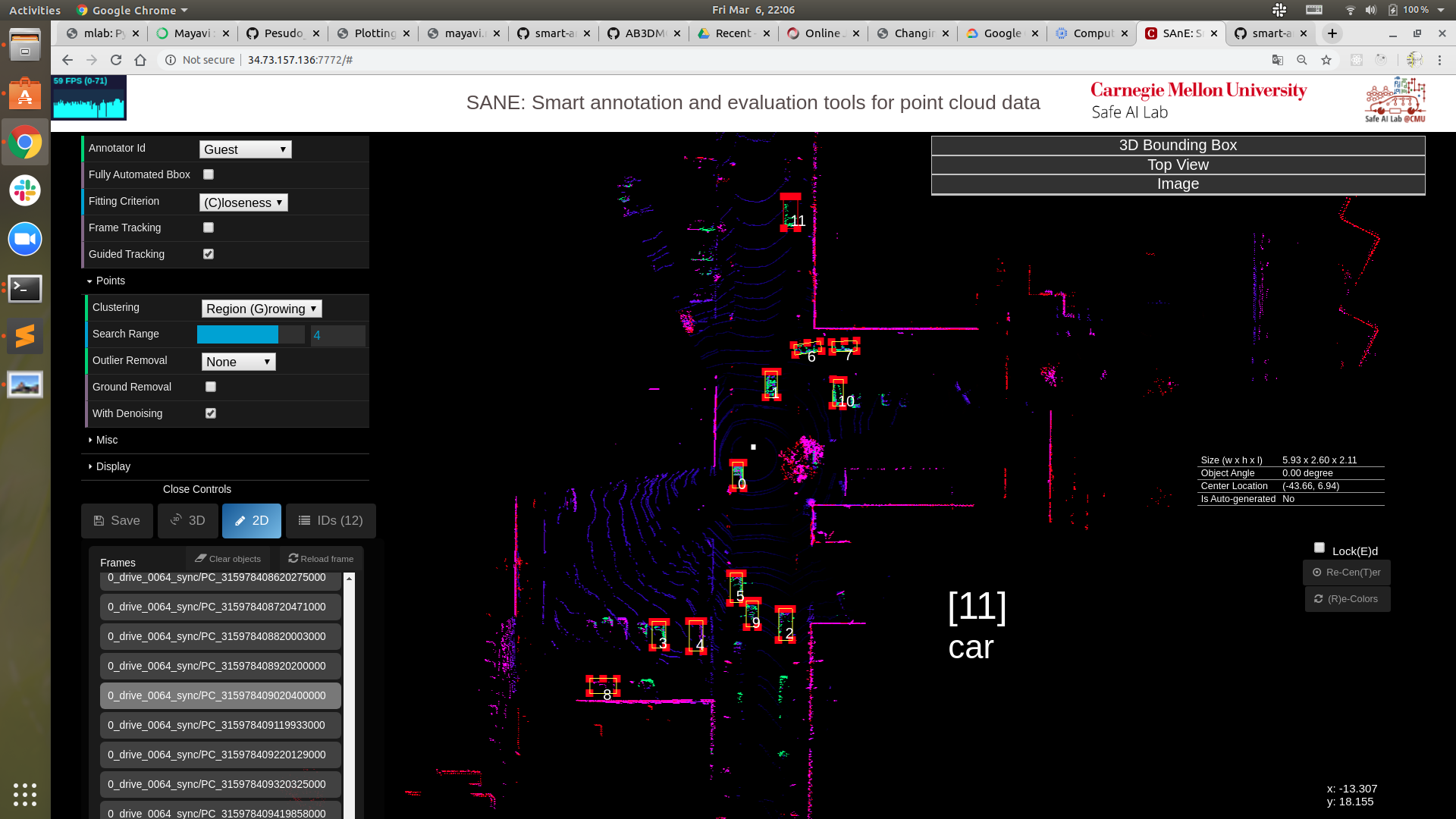This screenshot has height=819, width=1456.
Task: Expand the Misc section
Action: tap(106, 440)
